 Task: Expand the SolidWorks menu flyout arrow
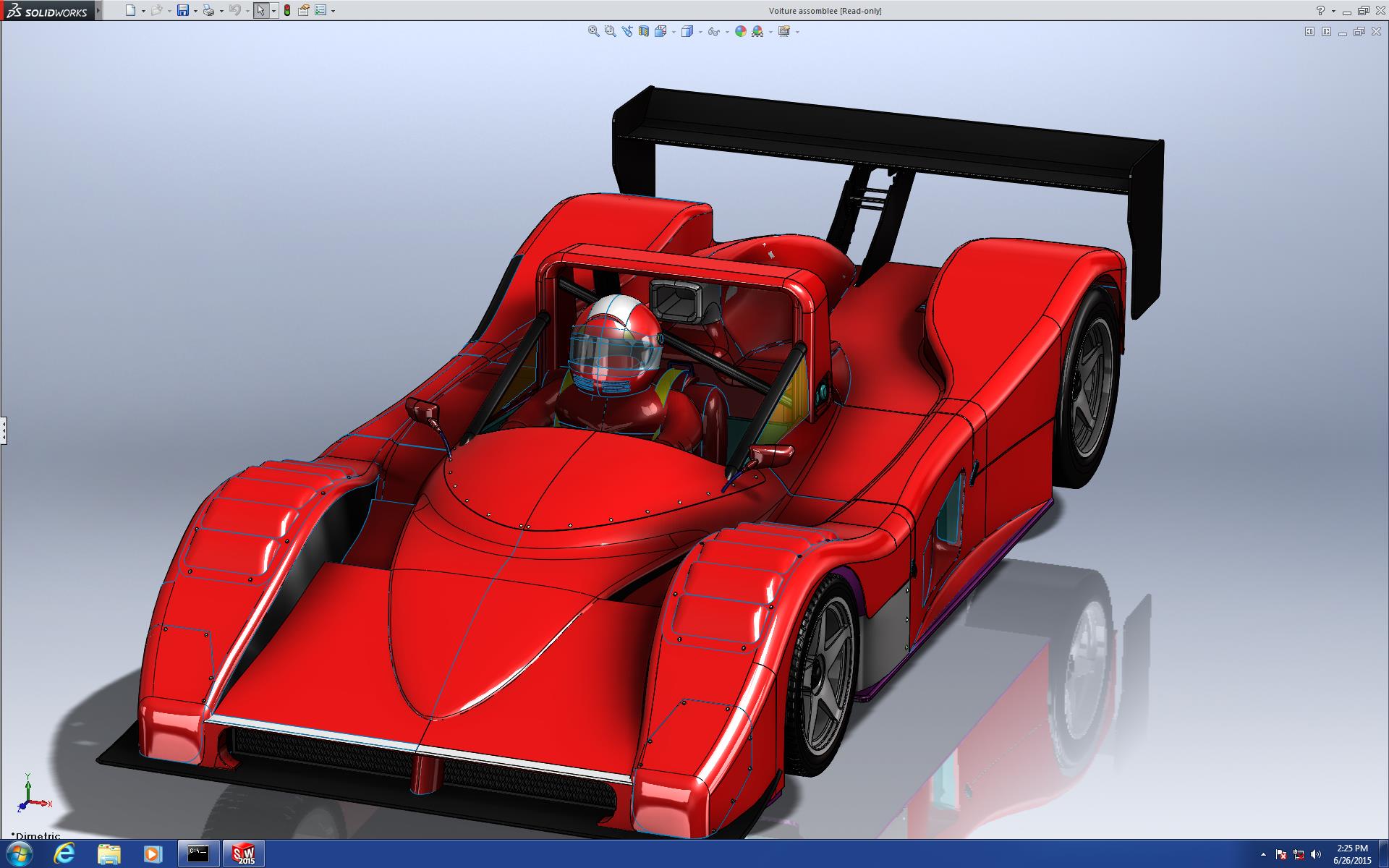coord(98,10)
